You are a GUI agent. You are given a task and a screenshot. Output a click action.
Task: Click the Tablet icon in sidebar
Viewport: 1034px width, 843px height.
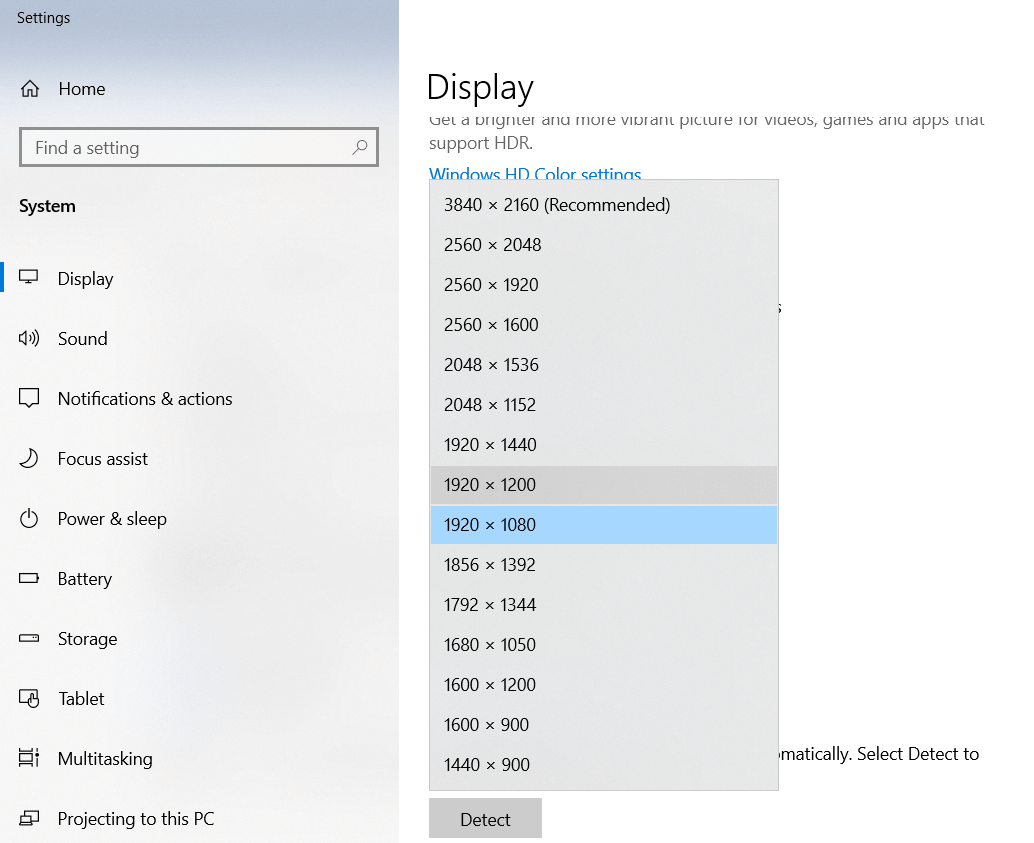click(x=29, y=699)
